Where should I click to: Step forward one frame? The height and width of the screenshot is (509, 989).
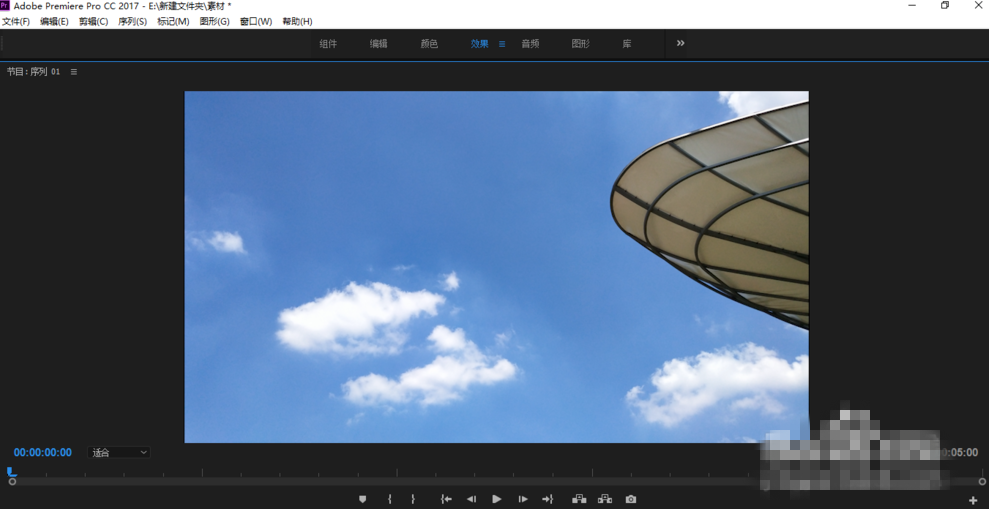(522, 499)
